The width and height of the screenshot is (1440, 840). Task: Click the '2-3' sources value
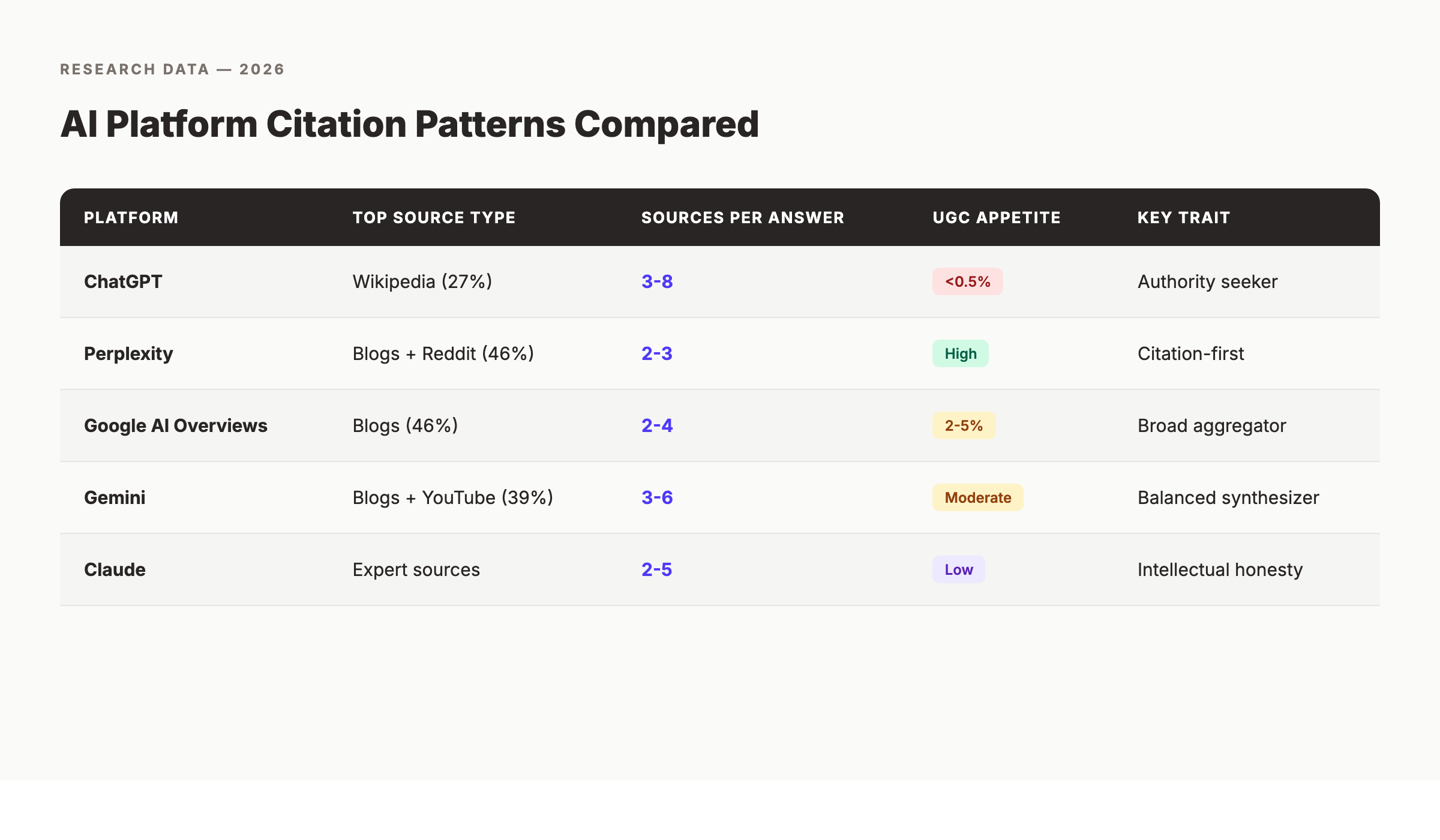(657, 353)
